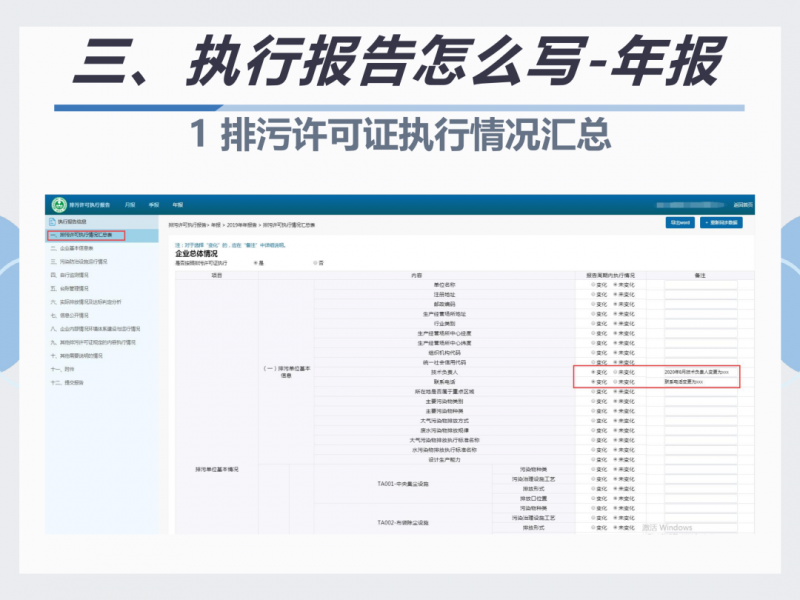Click the document icon beside 执行报告信息

[52, 221]
